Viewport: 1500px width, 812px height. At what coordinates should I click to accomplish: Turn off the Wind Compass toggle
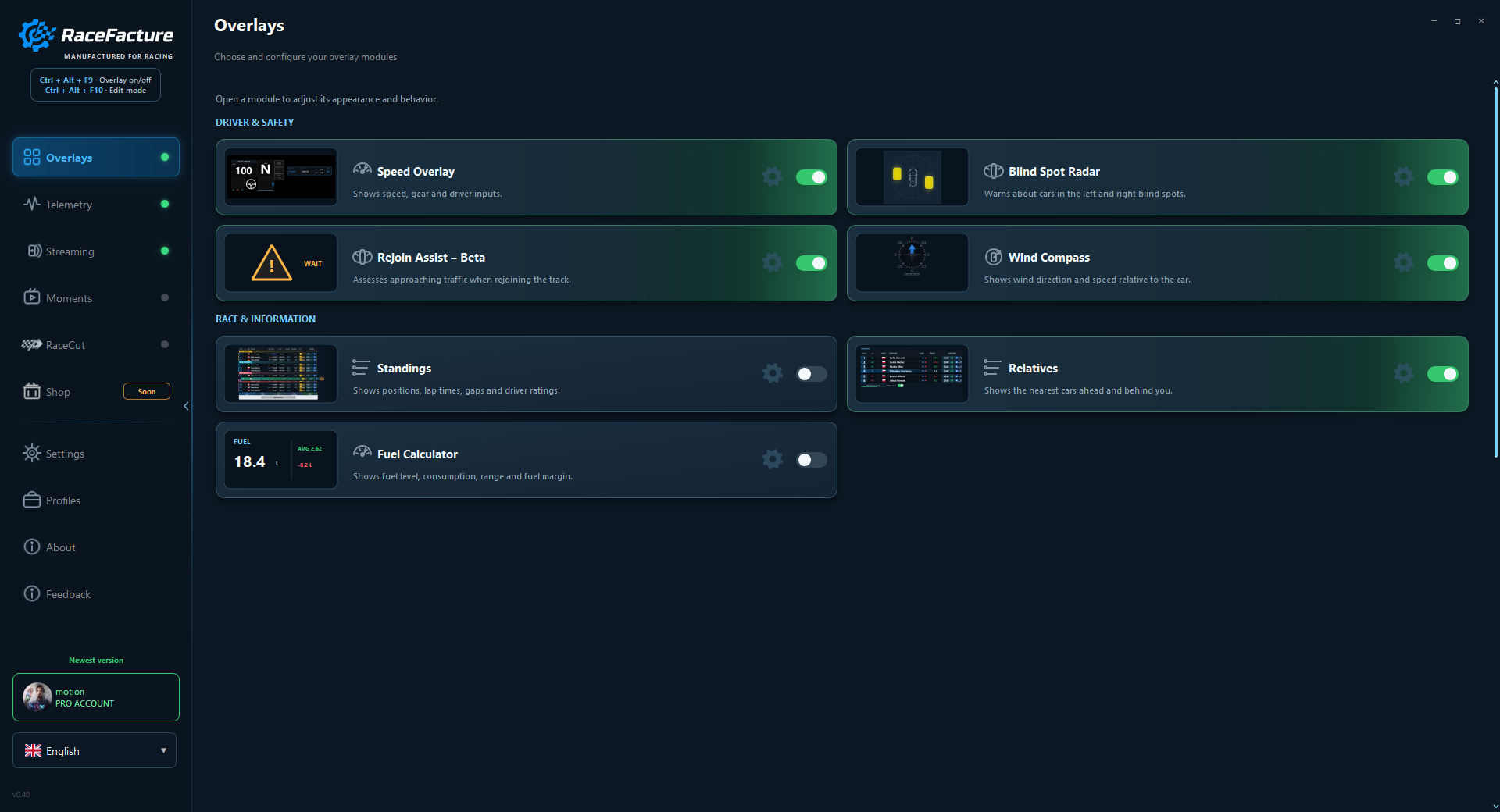tap(1443, 263)
